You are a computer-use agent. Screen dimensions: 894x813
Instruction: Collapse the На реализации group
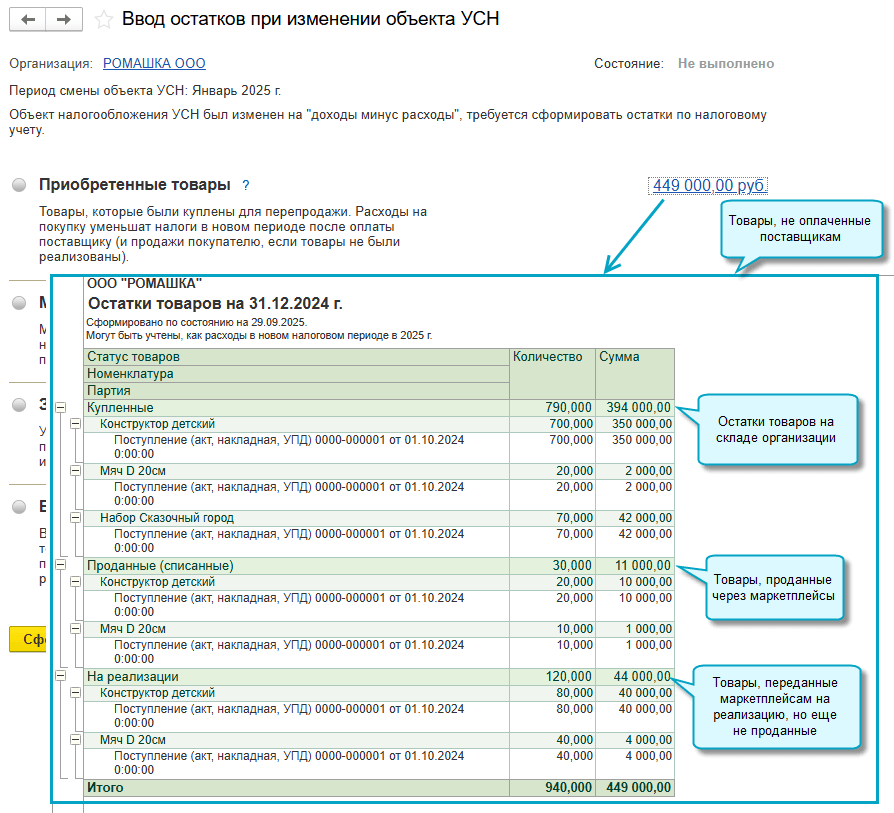tap(60, 677)
